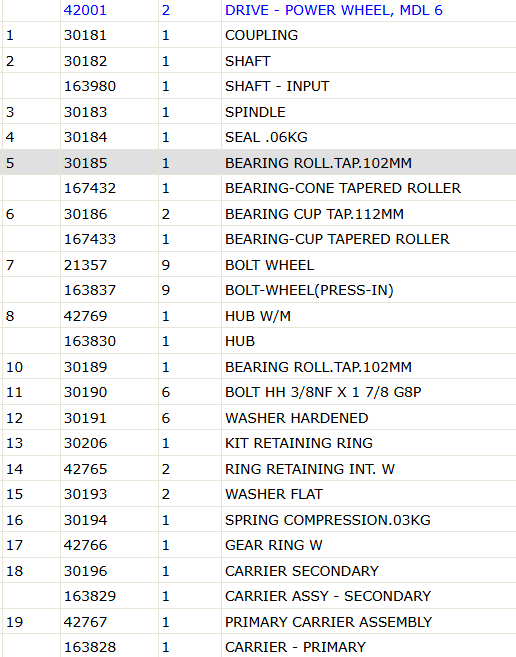The image size is (516, 657).
Task: Click the WASHER HARDENED description
Action: [x=296, y=418]
